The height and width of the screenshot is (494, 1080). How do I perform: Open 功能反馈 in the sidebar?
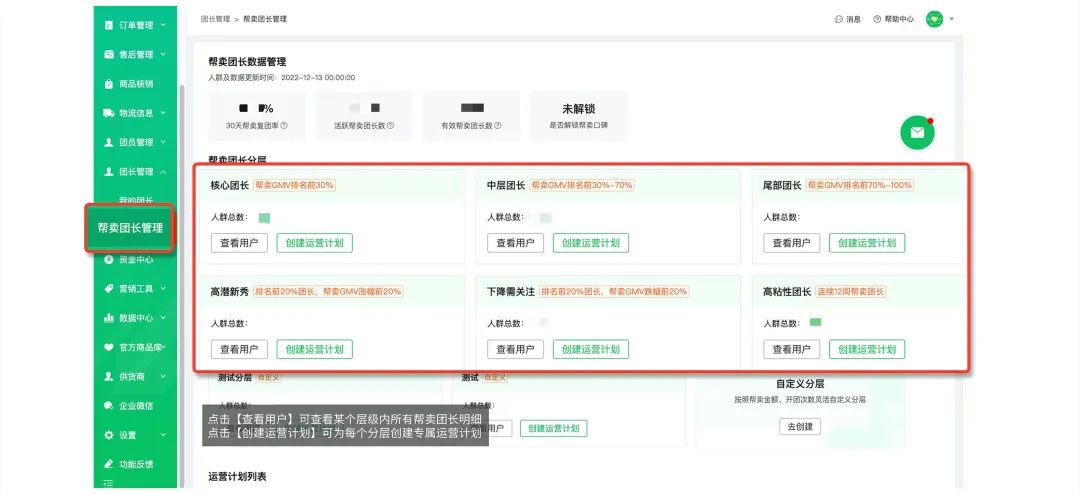135,464
